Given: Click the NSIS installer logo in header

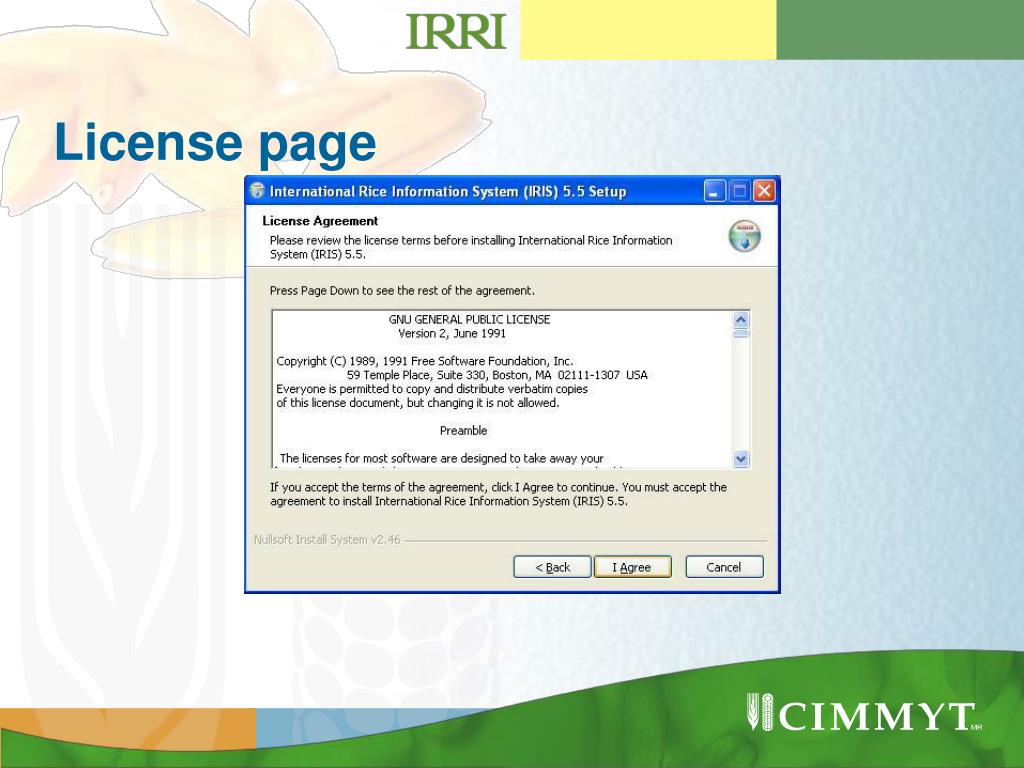Looking at the screenshot, I should pos(744,236).
